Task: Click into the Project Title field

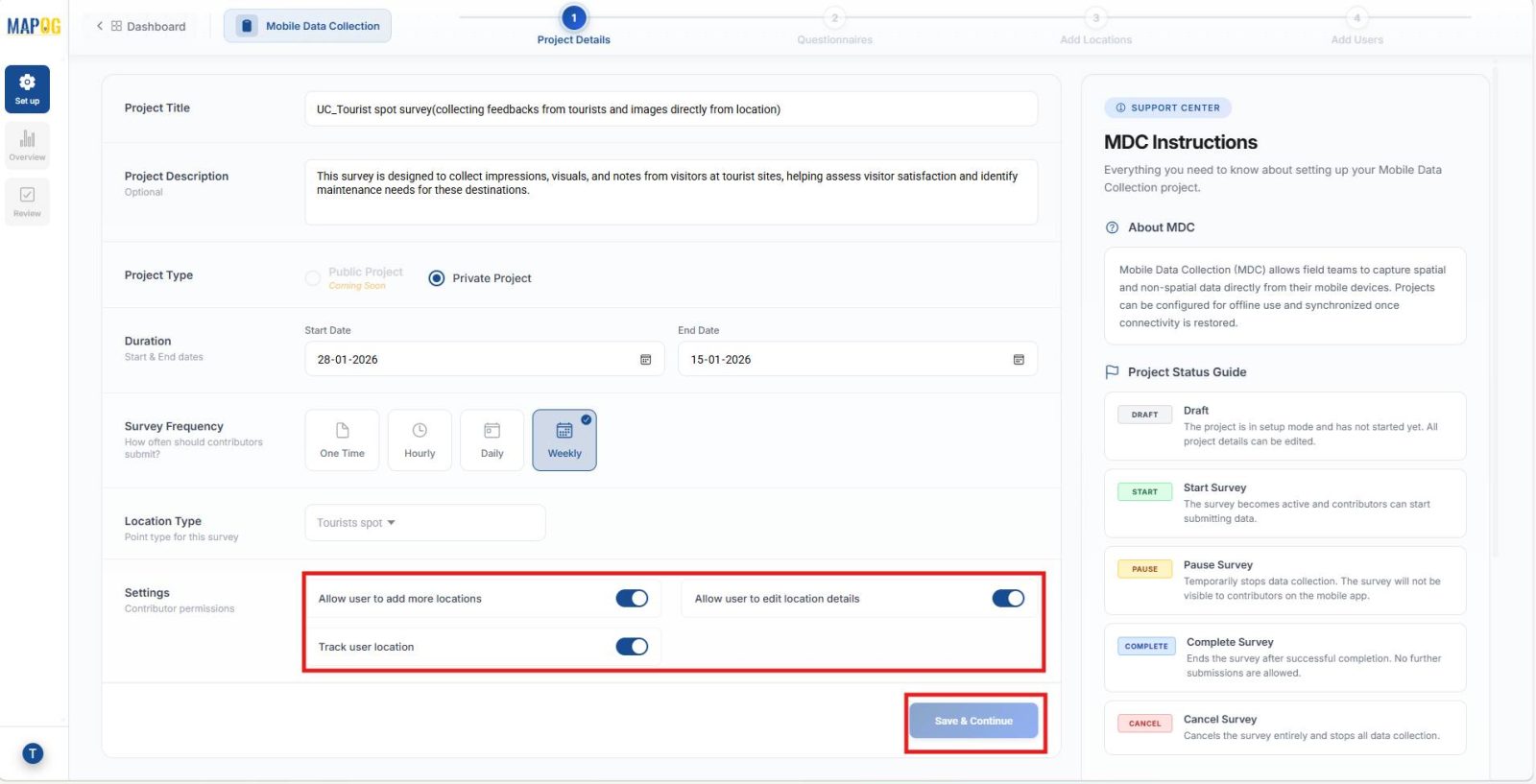Action: (671, 109)
